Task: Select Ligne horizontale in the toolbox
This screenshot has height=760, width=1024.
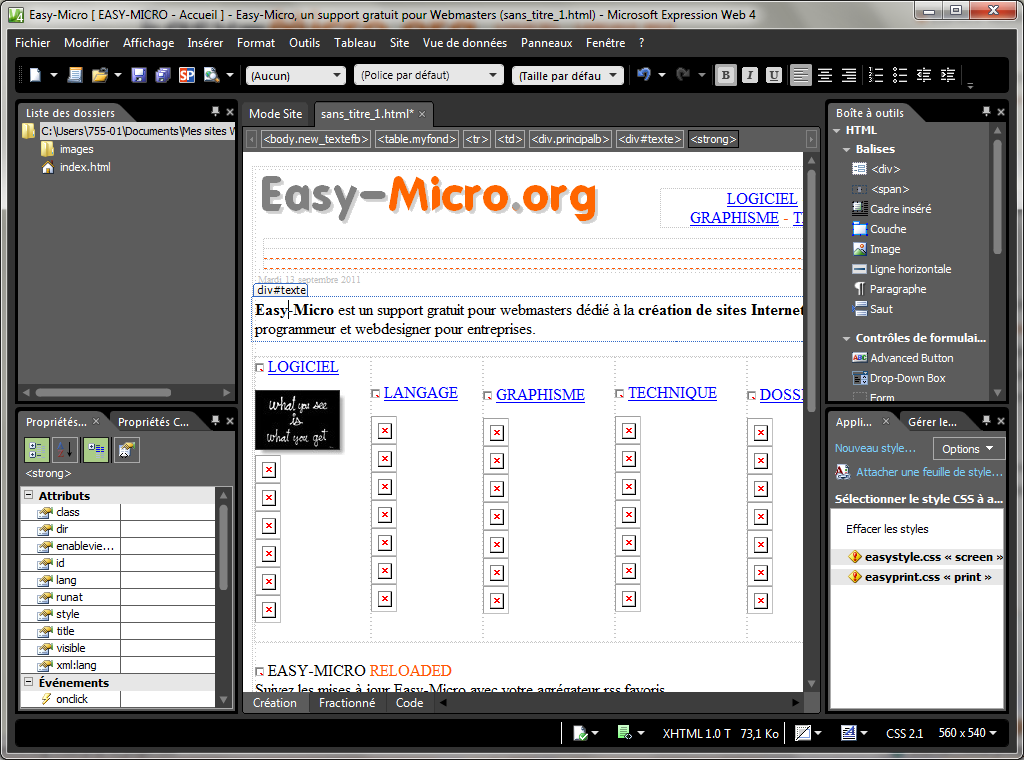Action: [910, 269]
